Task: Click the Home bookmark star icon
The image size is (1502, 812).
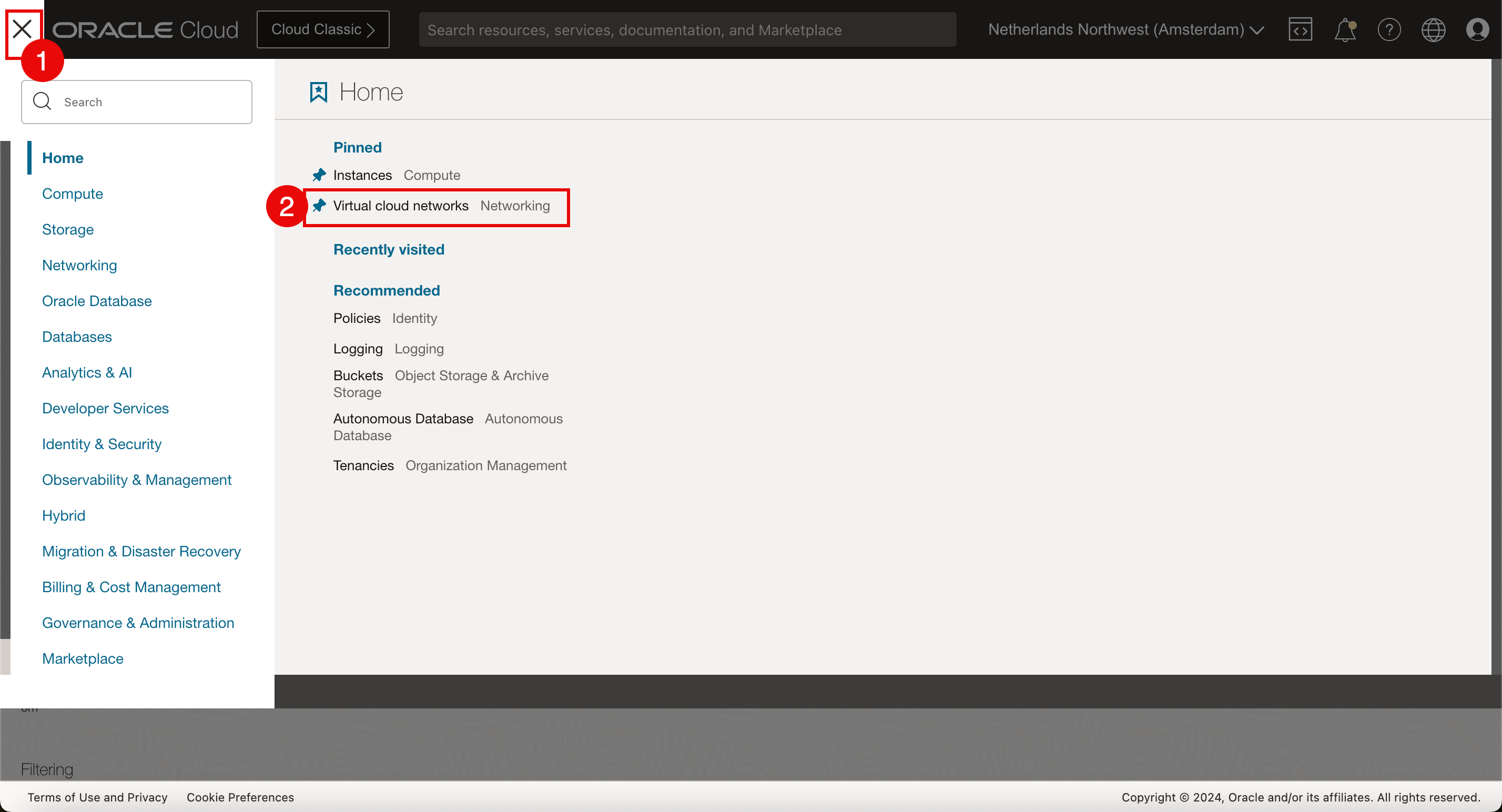Action: (318, 92)
